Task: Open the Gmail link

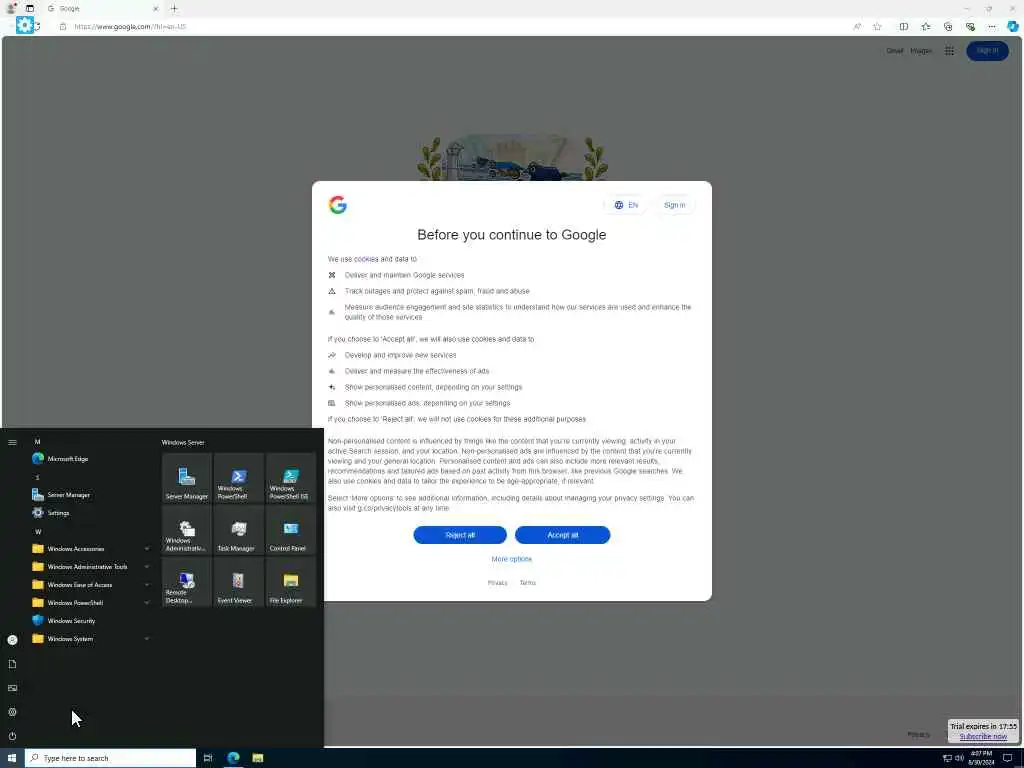Action: [894, 51]
